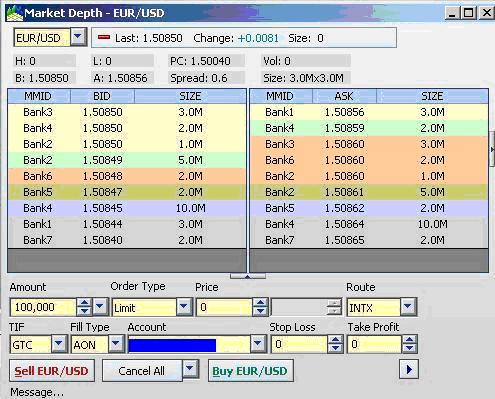This screenshot has width=495, height=399.
Task: Click the Stop Loss input field
Action: tap(299, 344)
